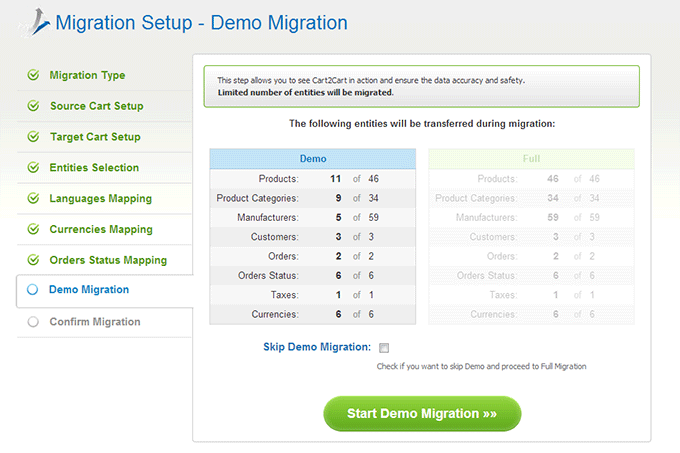Click the grey circle beside Confirm Migration
Image resolution: width=680 pixels, height=453 pixels.
(33, 322)
